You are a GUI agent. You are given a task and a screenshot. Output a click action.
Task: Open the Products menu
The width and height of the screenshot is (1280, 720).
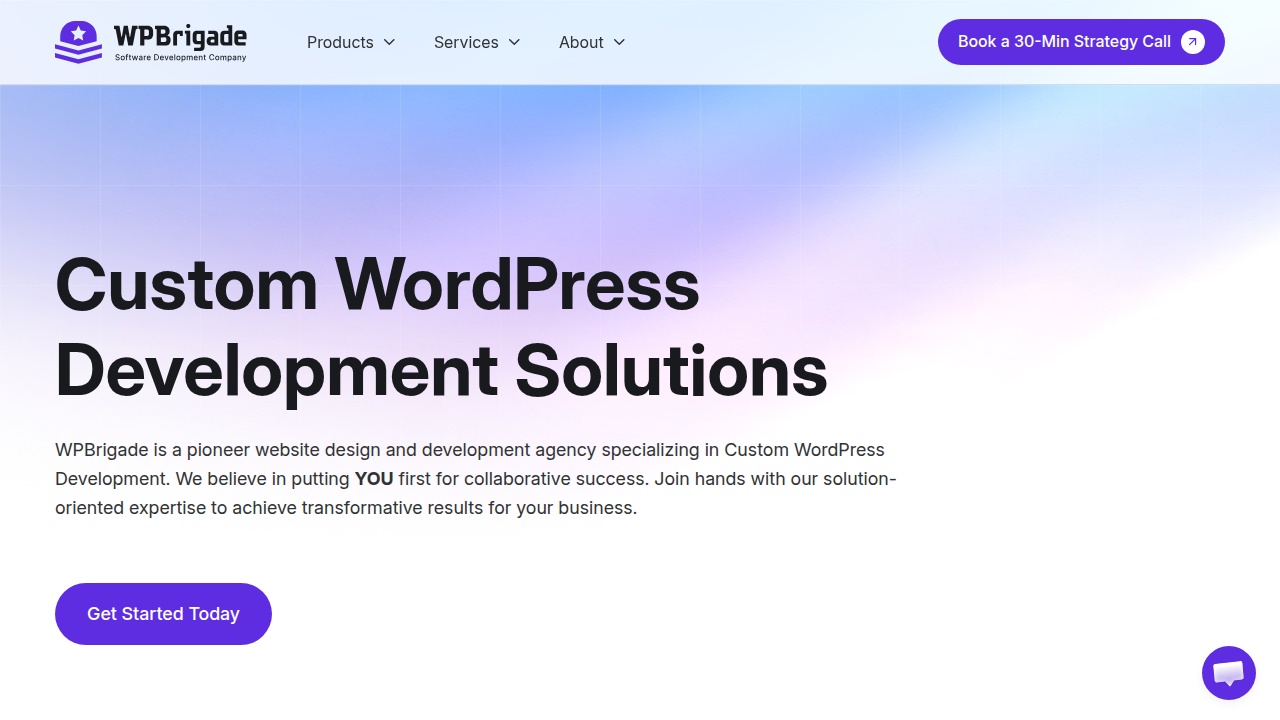coord(351,42)
